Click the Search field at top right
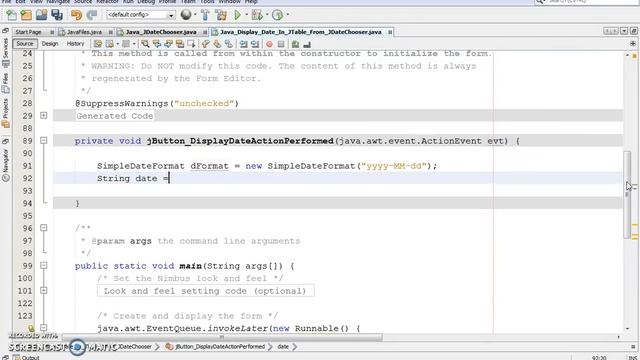This screenshot has width=640, height=360. coord(587,2)
